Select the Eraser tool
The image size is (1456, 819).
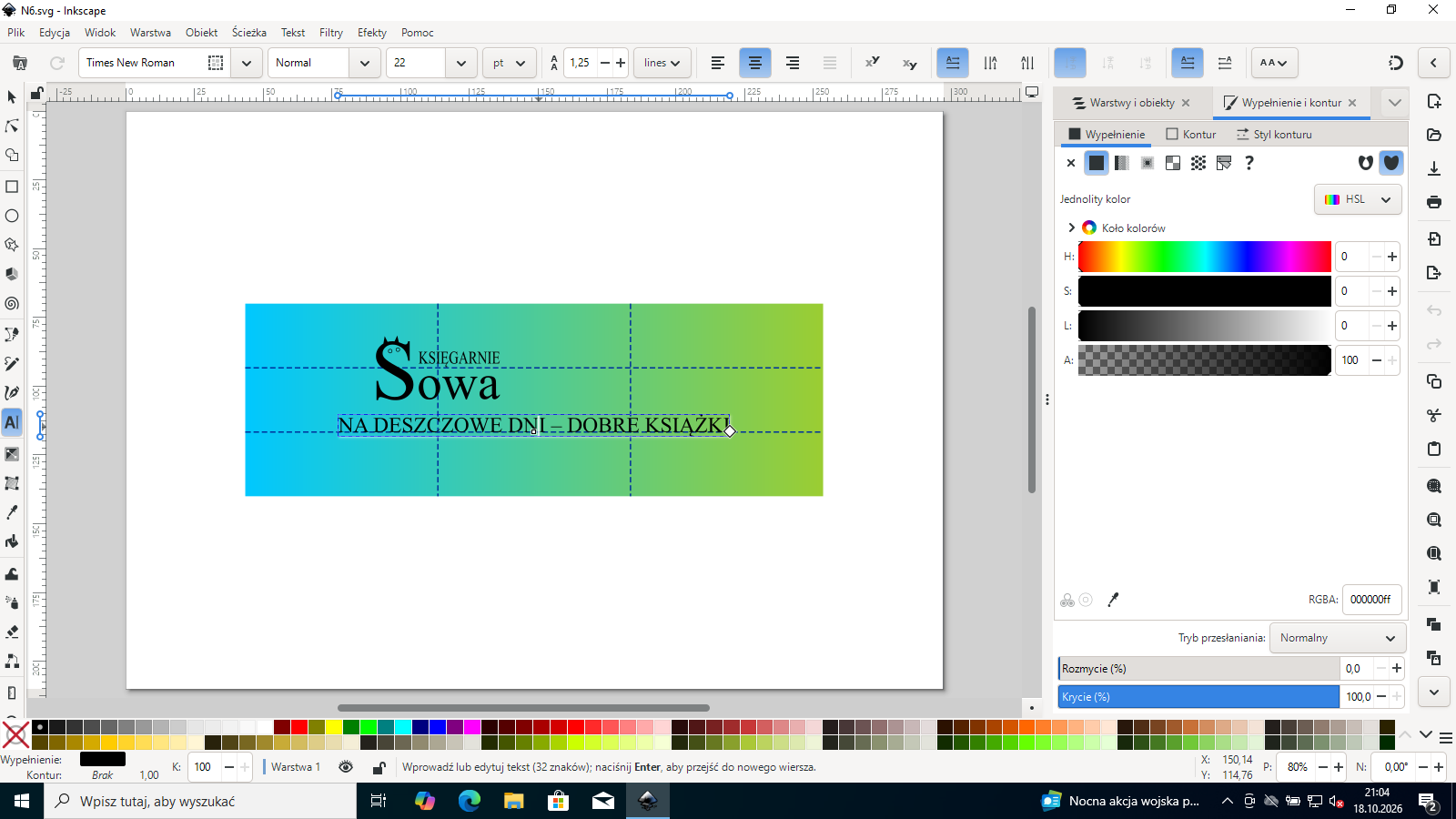[x=12, y=631]
